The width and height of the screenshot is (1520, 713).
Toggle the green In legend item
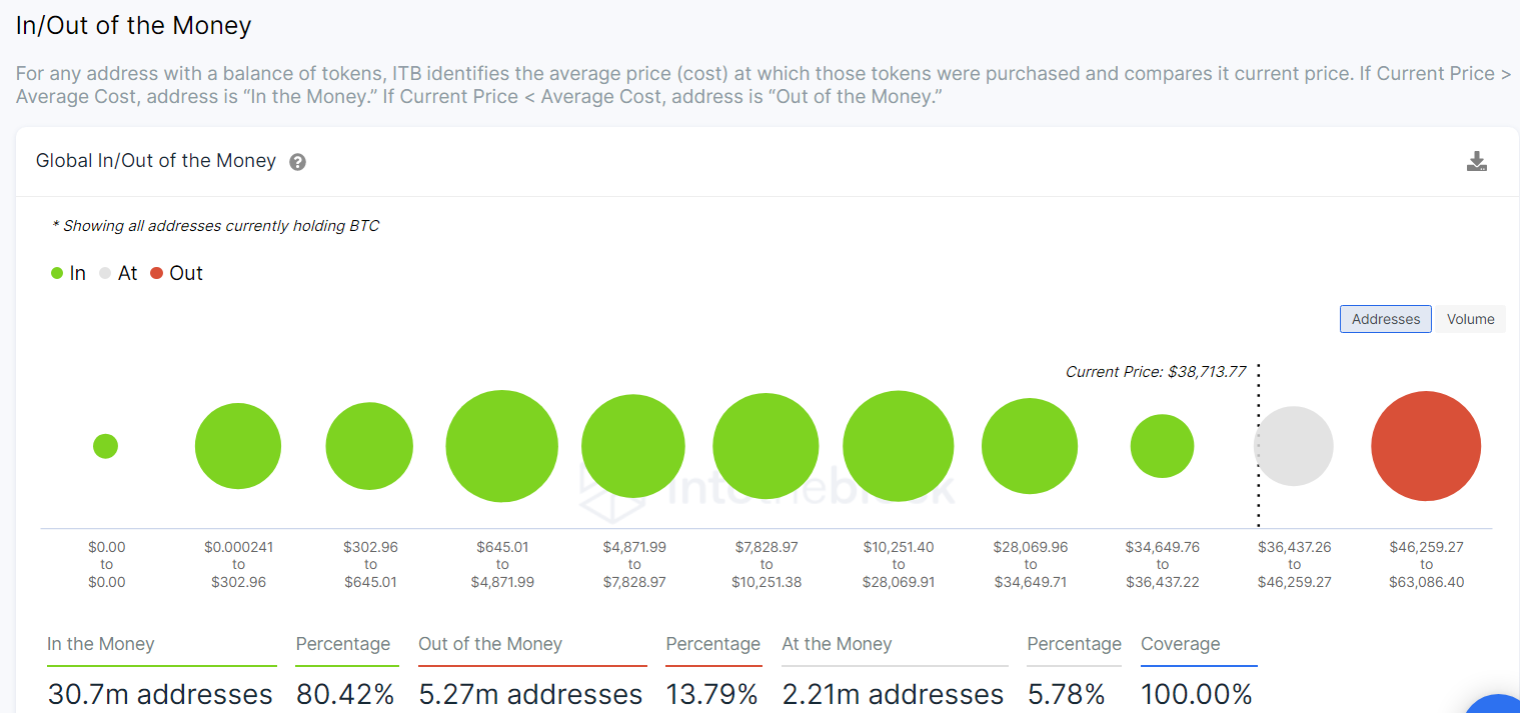tap(68, 273)
